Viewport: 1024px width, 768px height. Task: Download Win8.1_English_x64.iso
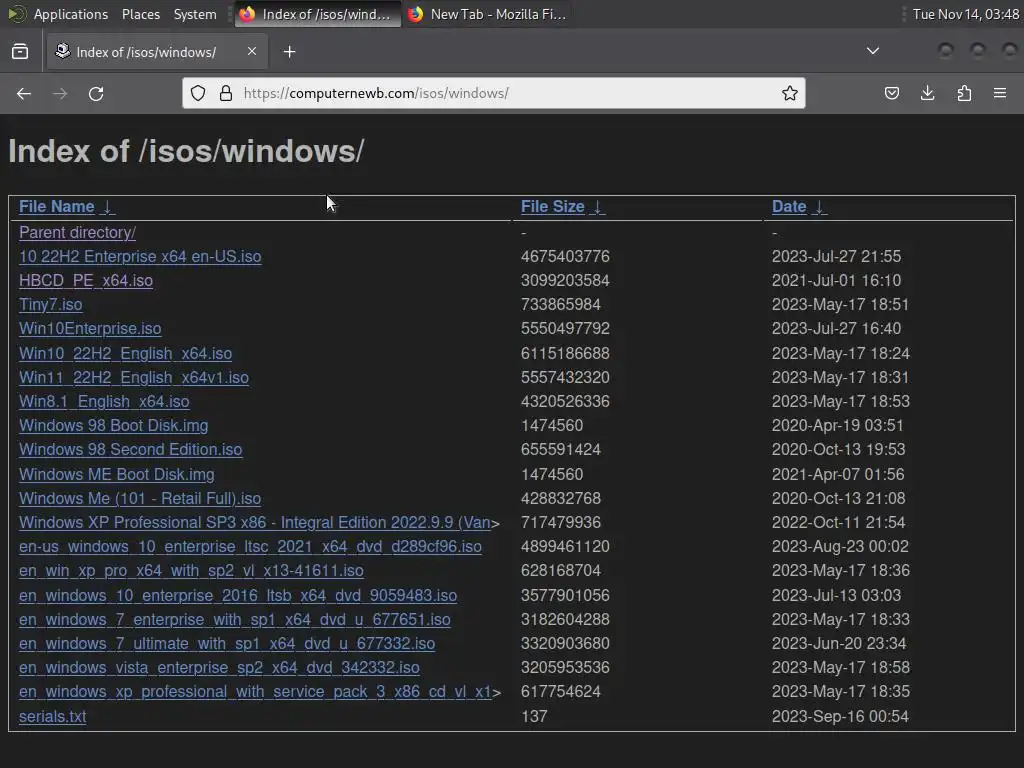[104, 402]
